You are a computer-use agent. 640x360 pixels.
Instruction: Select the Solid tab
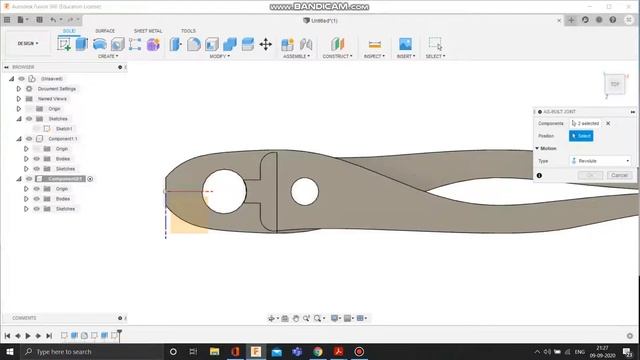tap(69, 31)
